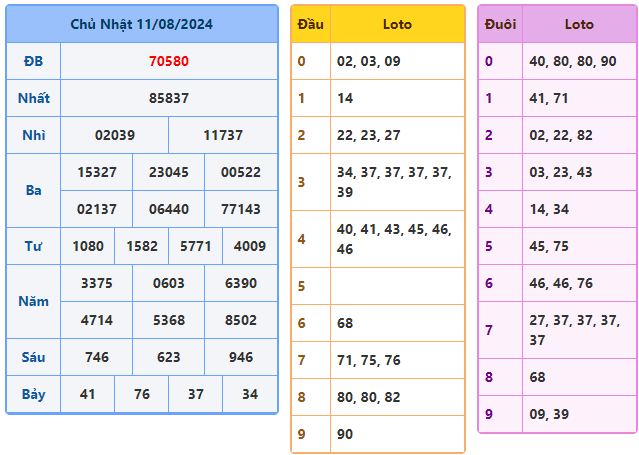The height and width of the screenshot is (455, 639).
Task: Select the Bảy prize number 76
Action: (x=141, y=394)
